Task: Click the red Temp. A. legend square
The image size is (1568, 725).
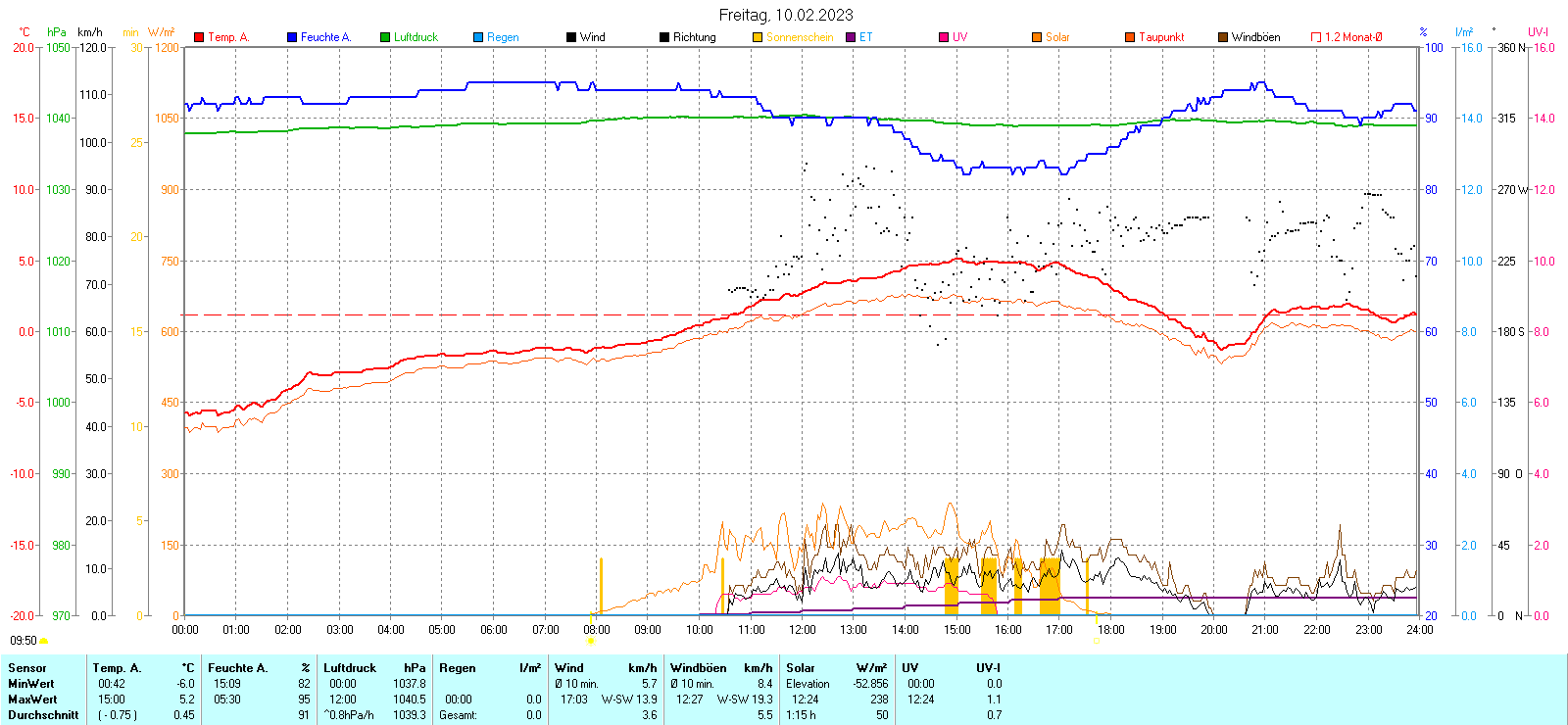Action: point(199,37)
